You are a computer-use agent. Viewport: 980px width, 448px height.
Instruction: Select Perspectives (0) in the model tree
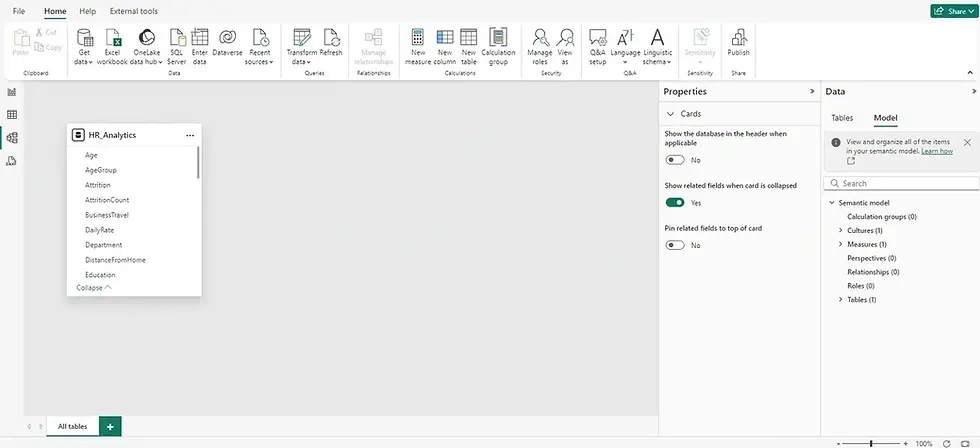tap(871, 258)
